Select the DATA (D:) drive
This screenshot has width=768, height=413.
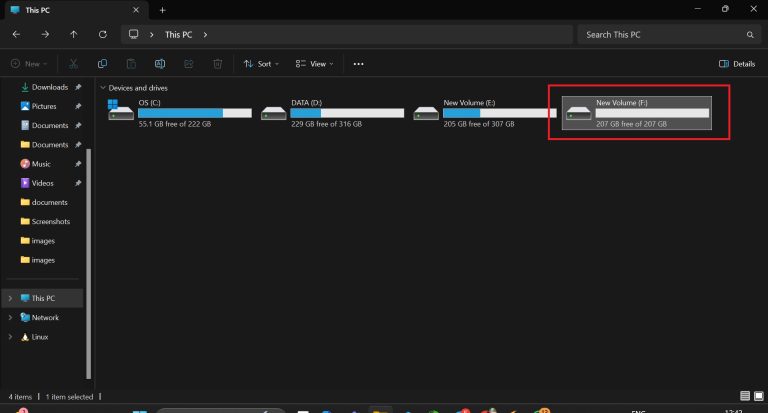(x=332, y=113)
